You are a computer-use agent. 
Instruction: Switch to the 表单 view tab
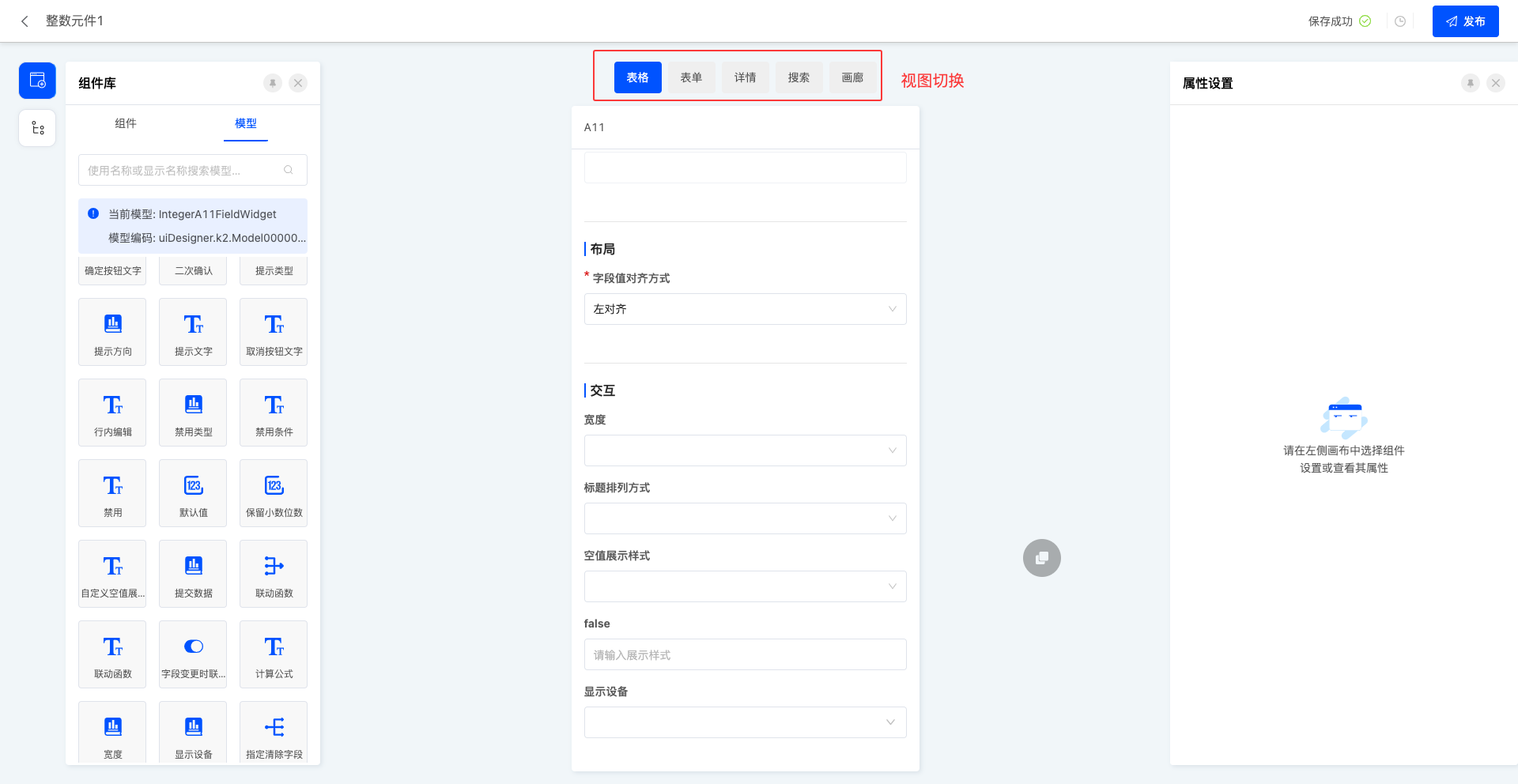691,77
